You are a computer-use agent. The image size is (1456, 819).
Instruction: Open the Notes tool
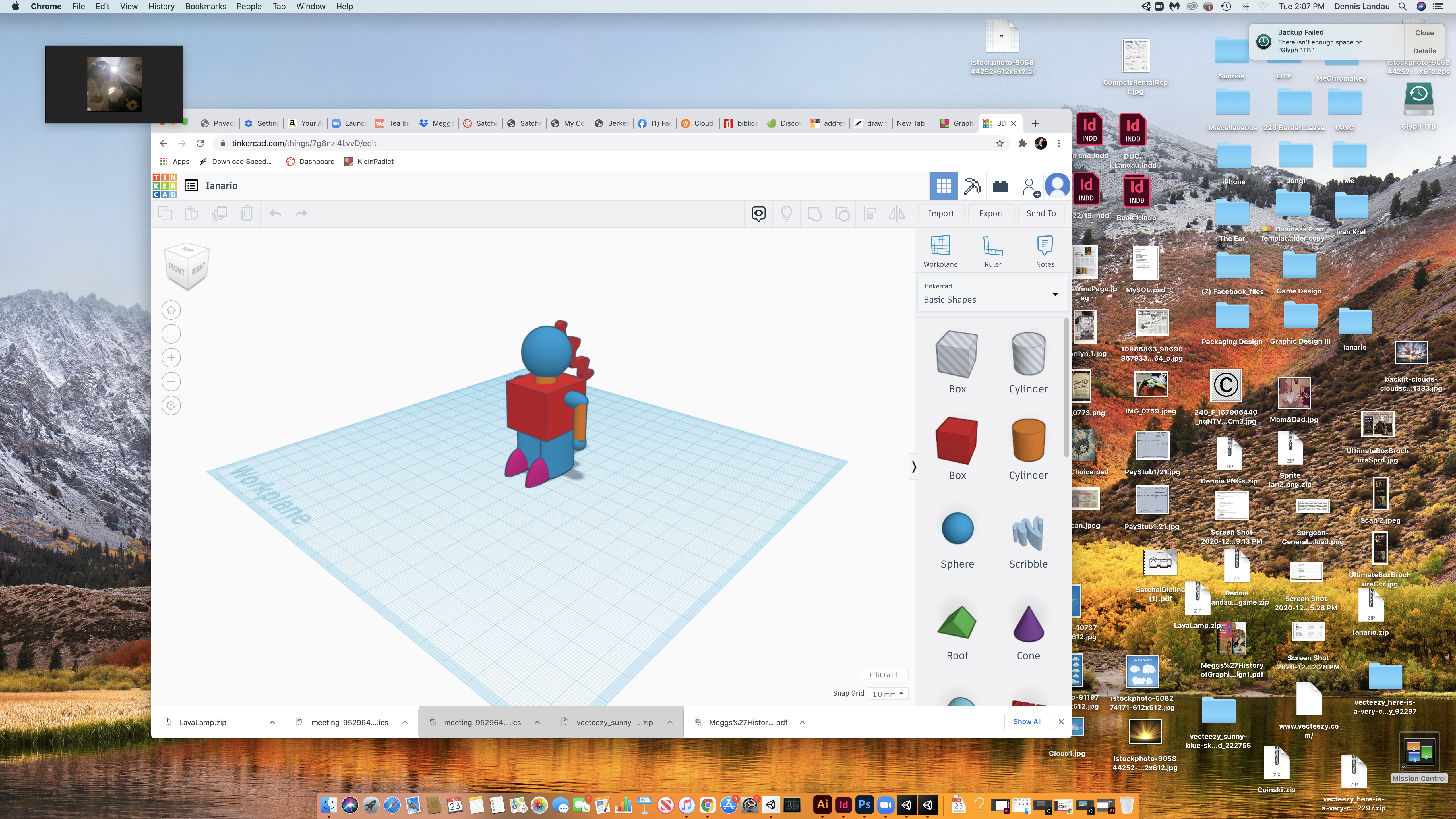pyautogui.click(x=1045, y=251)
